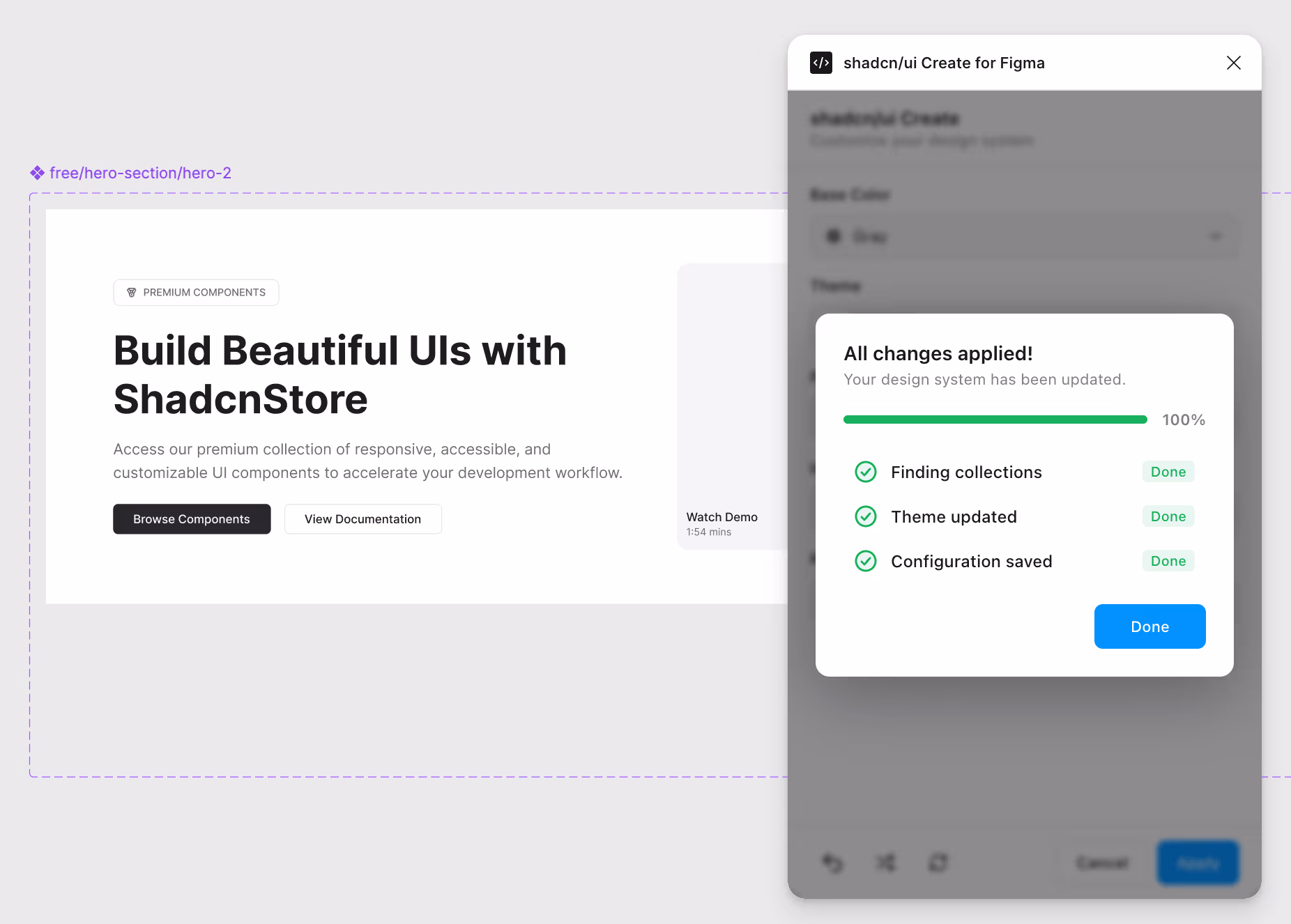Screen dimensions: 1291x924
Task: Click the hero description paragraph text
Action: click(368, 461)
